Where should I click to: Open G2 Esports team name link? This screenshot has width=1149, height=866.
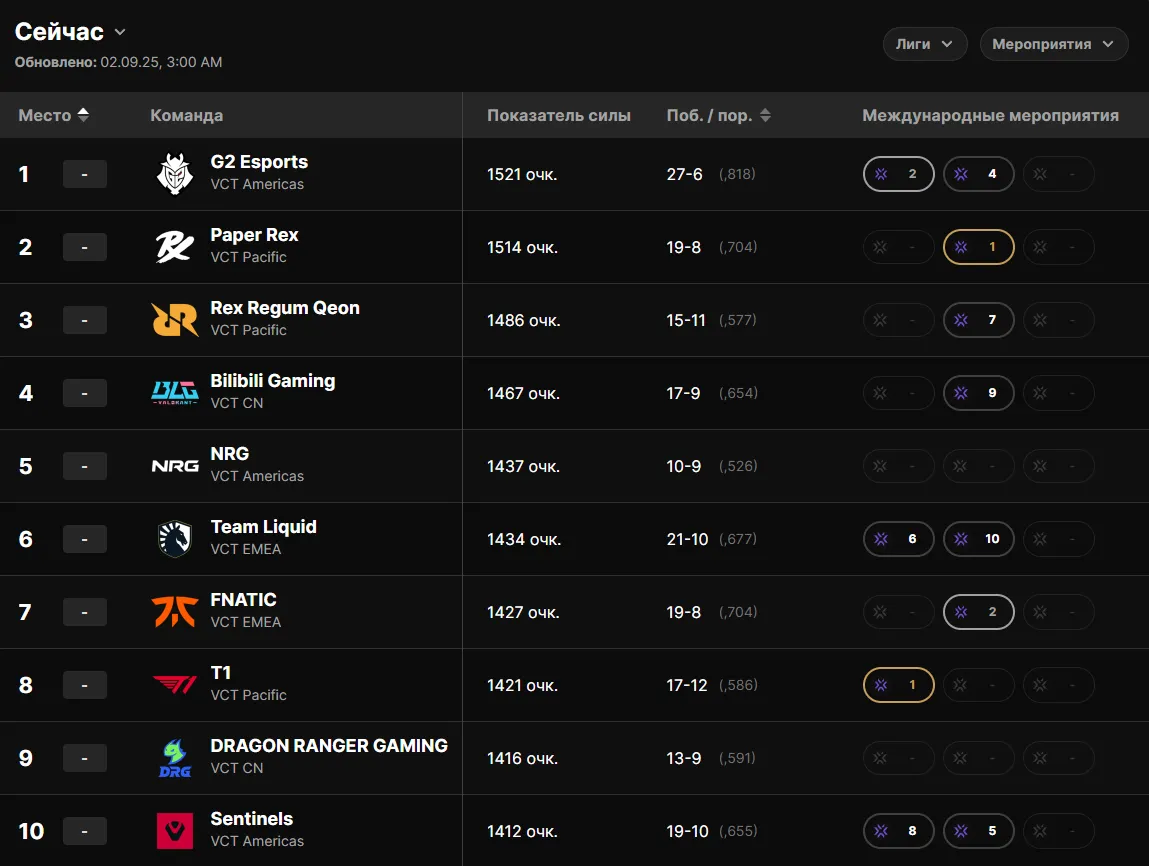coord(259,162)
